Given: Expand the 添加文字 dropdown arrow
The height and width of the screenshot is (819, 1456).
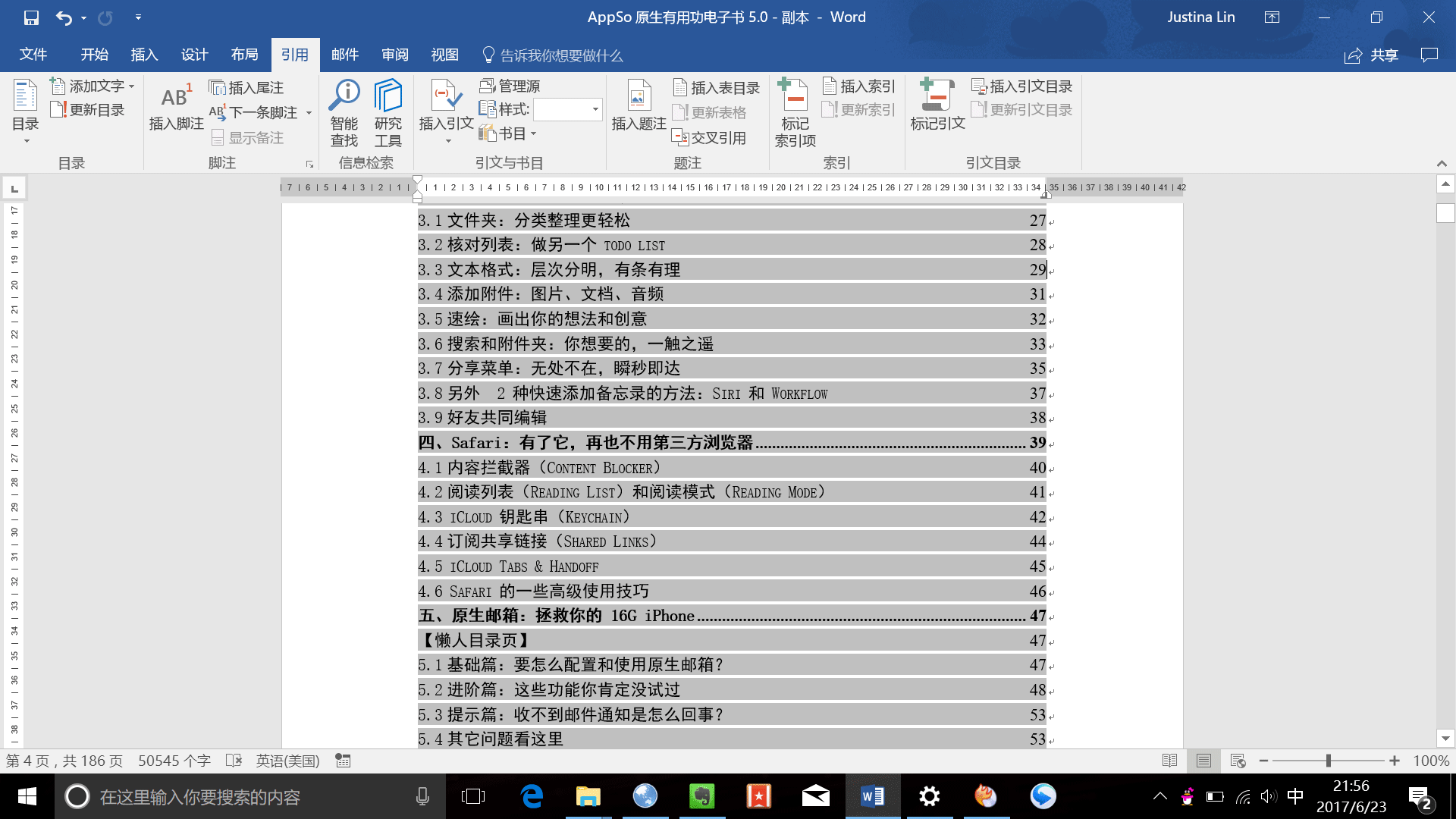Looking at the screenshot, I should coord(132,86).
